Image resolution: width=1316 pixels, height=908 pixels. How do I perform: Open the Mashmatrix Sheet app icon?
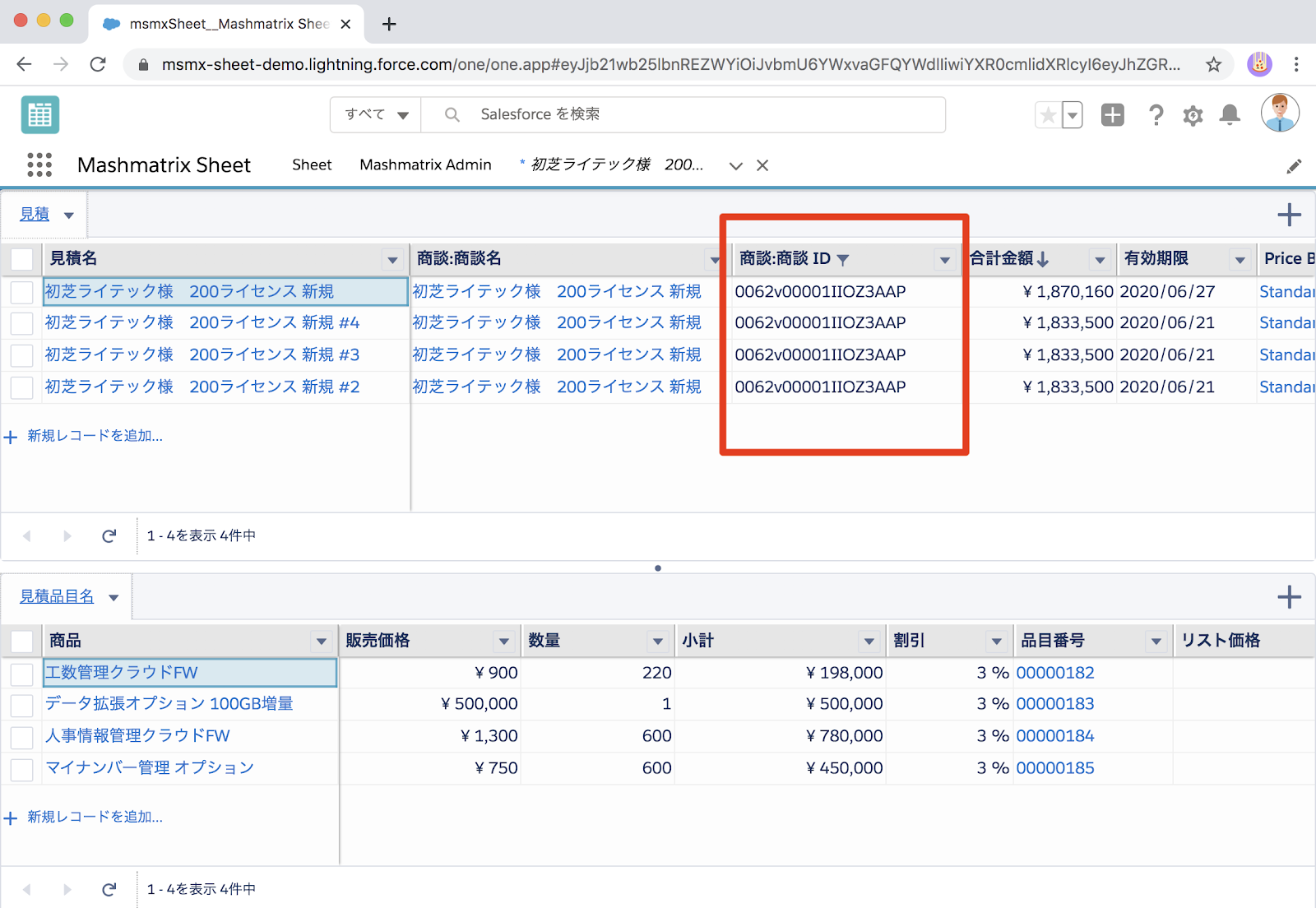[x=40, y=114]
